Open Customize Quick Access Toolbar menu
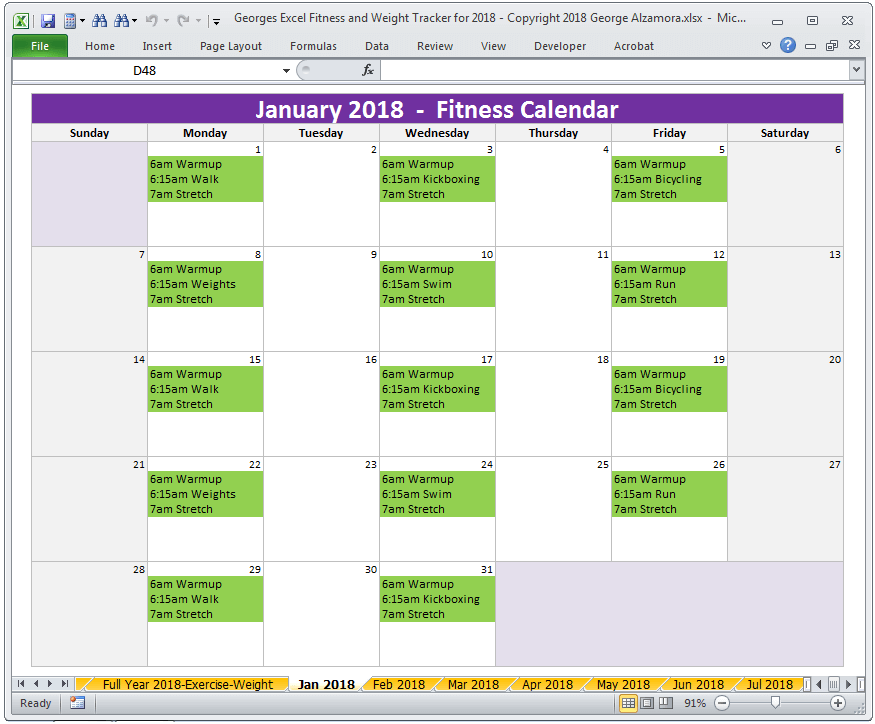875x724 pixels. click(217, 22)
